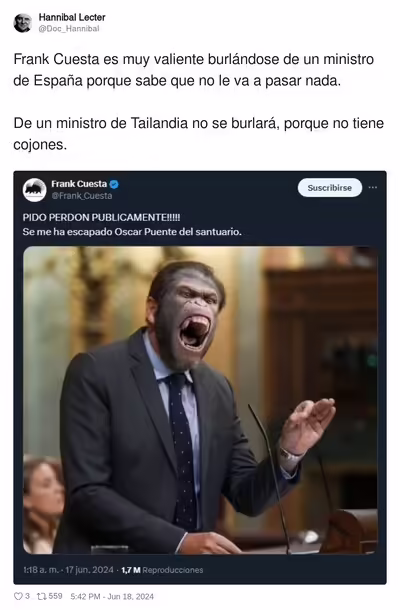The image size is (400, 610).
Task: Click the 1:18 a. m. 17 jun. 2024 timestamp
Action: (68, 570)
